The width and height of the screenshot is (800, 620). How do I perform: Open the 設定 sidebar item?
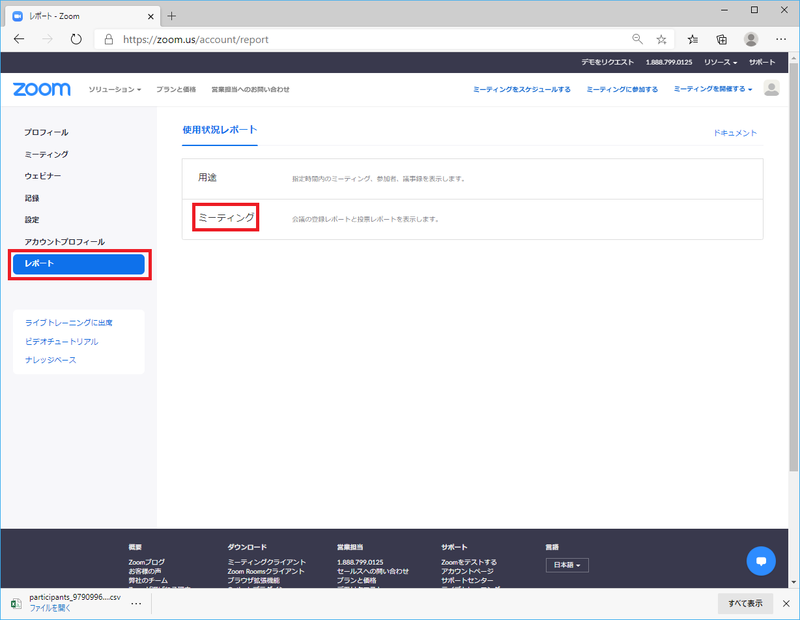[32, 220]
